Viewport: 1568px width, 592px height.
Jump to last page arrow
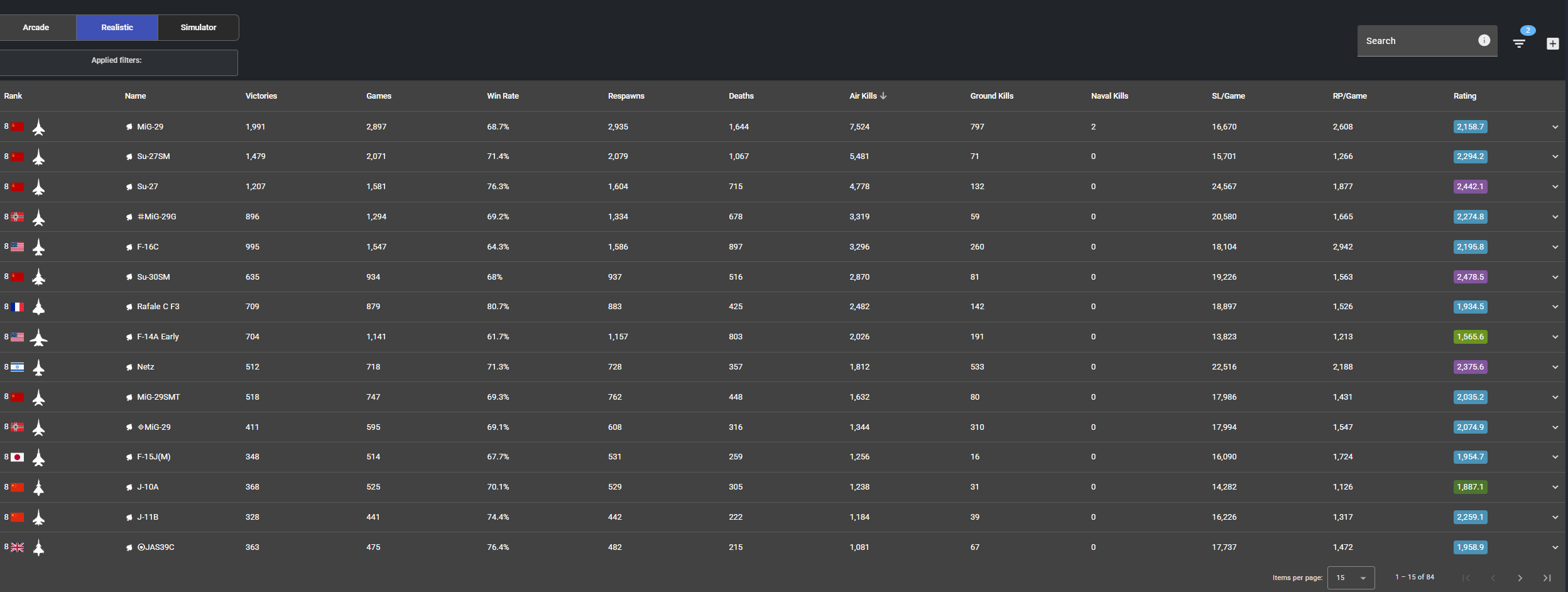pos(1547,578)
